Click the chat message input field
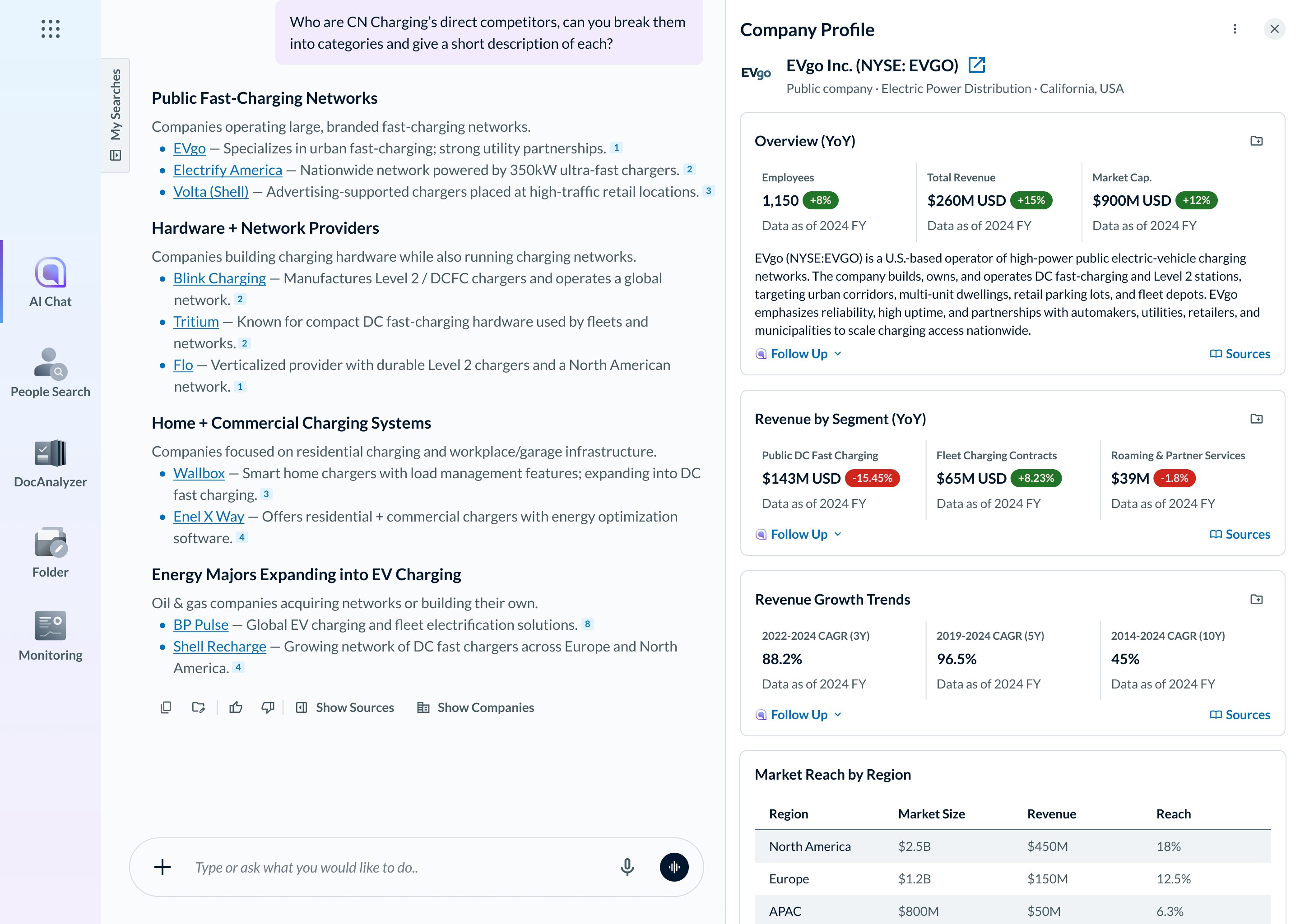This screenshot has width=1300, height=924. point(399,867)
